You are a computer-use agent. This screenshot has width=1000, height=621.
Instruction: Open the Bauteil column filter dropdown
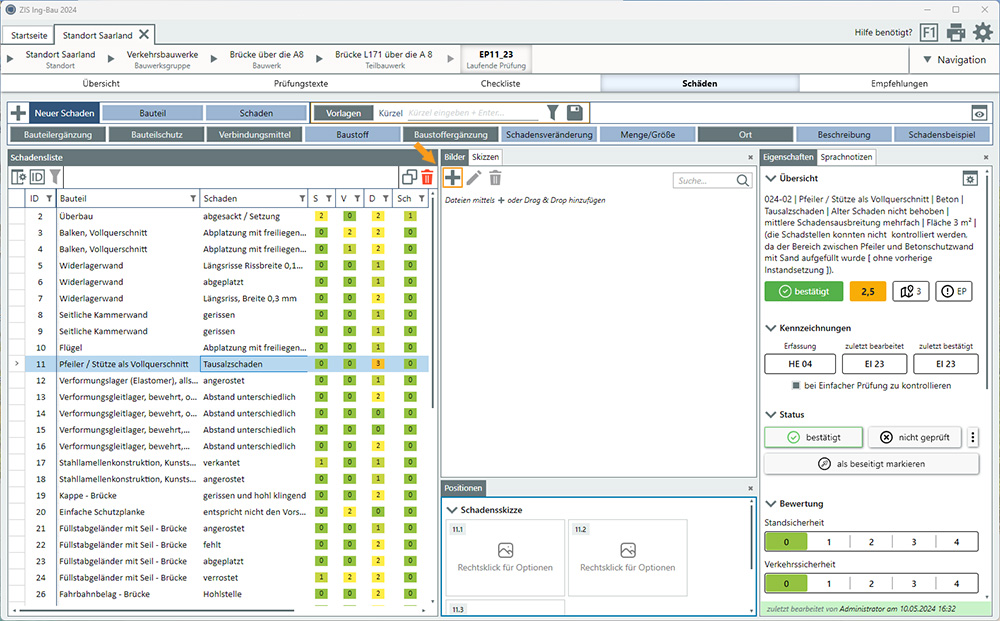pos(193,199)
